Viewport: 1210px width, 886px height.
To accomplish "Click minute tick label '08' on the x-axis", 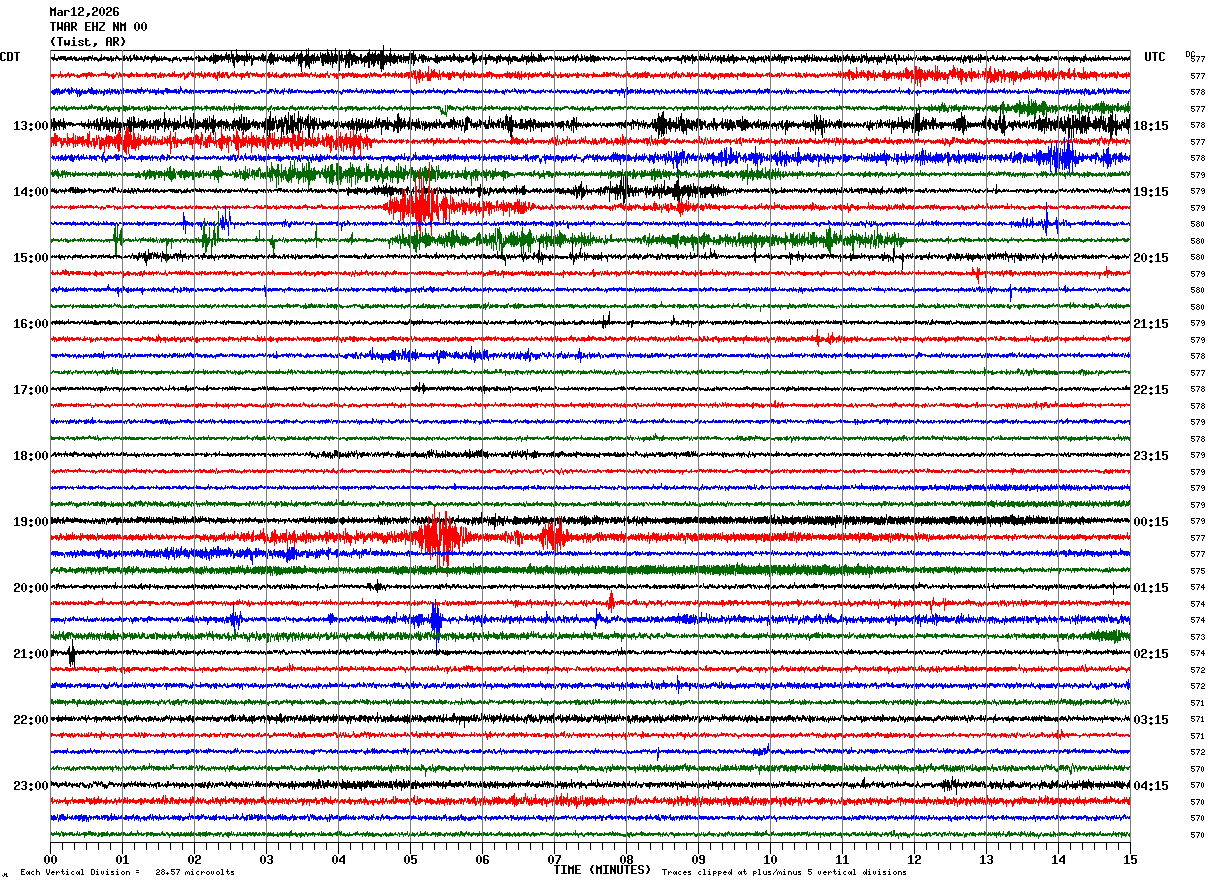I will tap(626, 859).
